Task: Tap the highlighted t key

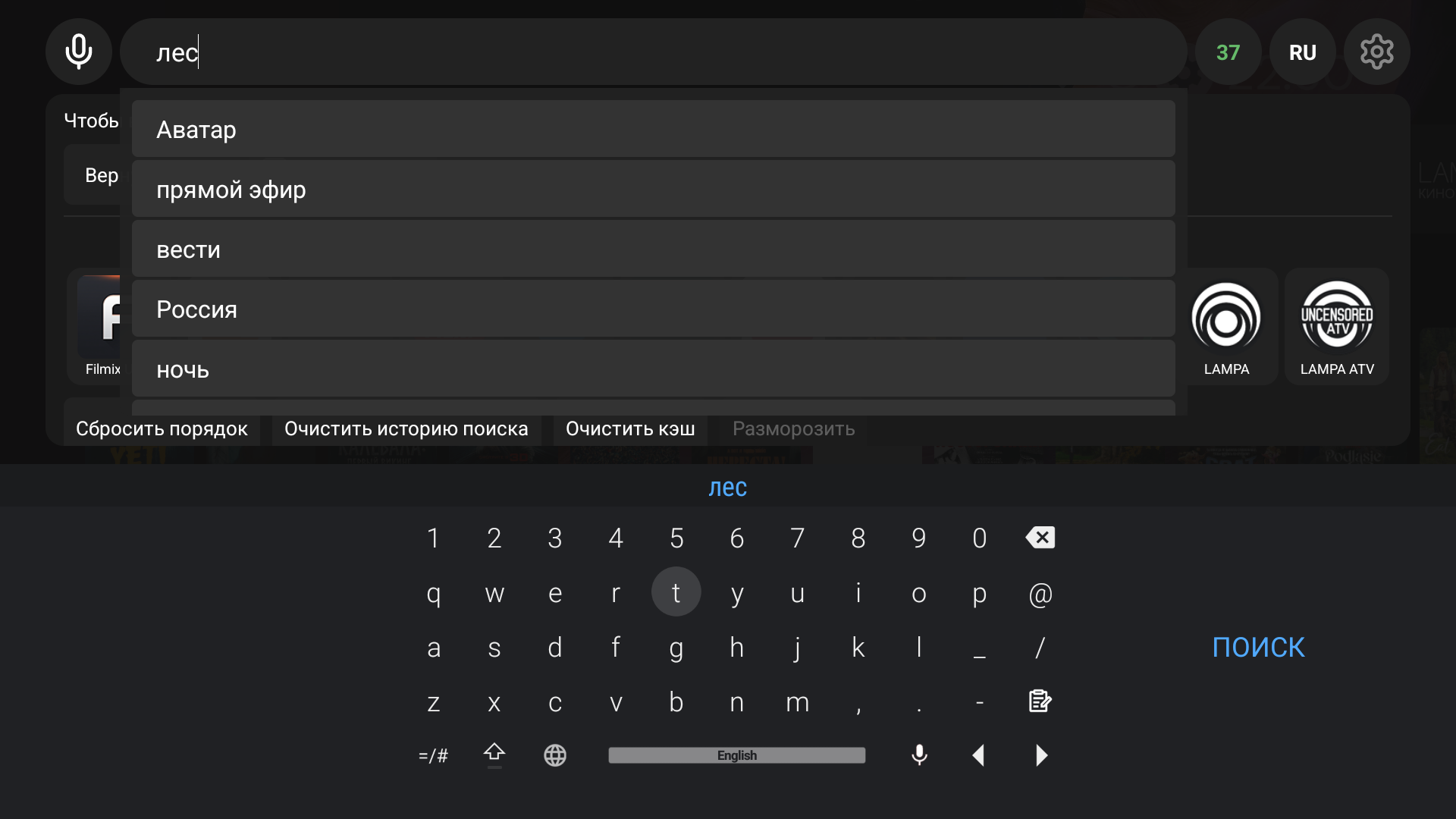Action: pos(676,591)
